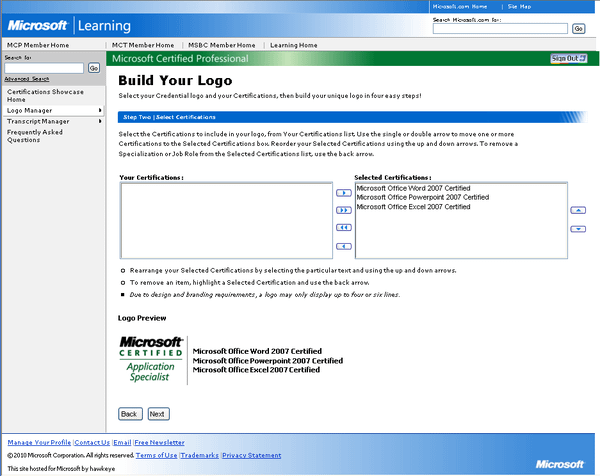Open Frequently Asked Questions in sidebar
This screenshot has height=476, width=600.
click(35, 136)
